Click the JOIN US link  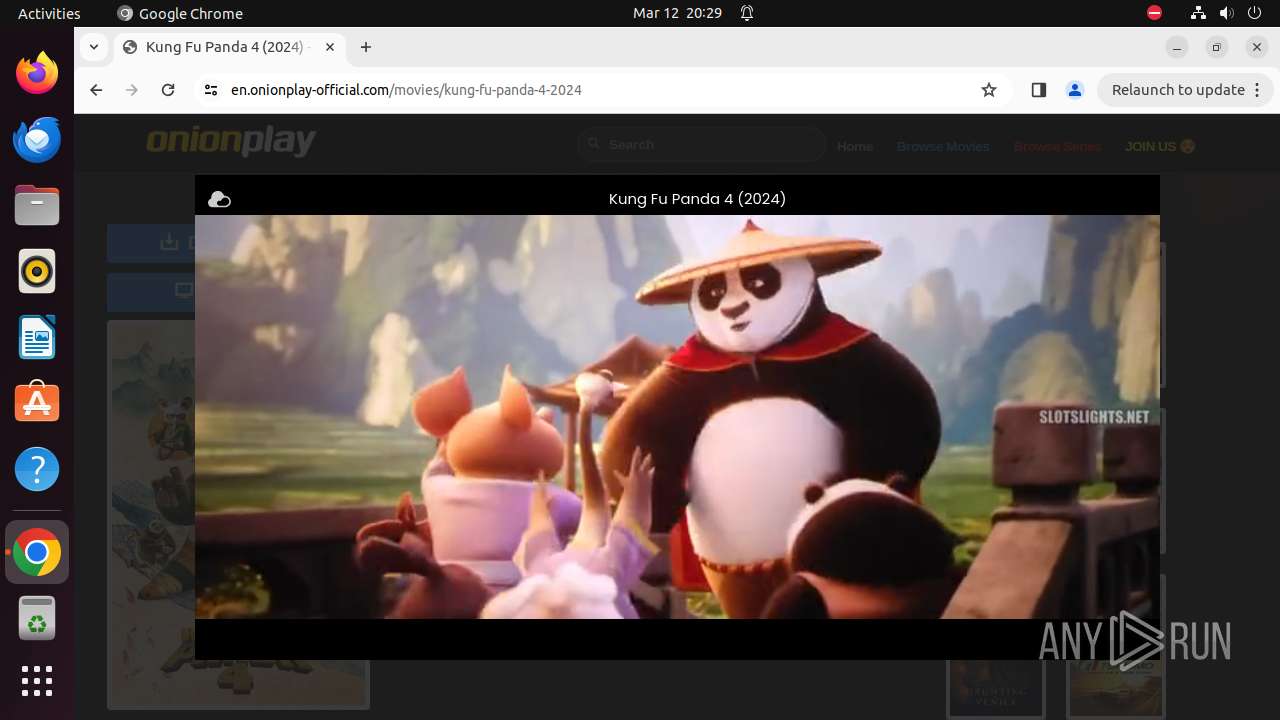(x=1160, y=146)
